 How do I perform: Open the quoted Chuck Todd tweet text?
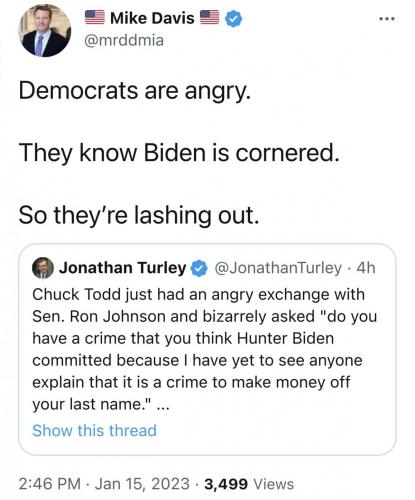coord(204,349)
